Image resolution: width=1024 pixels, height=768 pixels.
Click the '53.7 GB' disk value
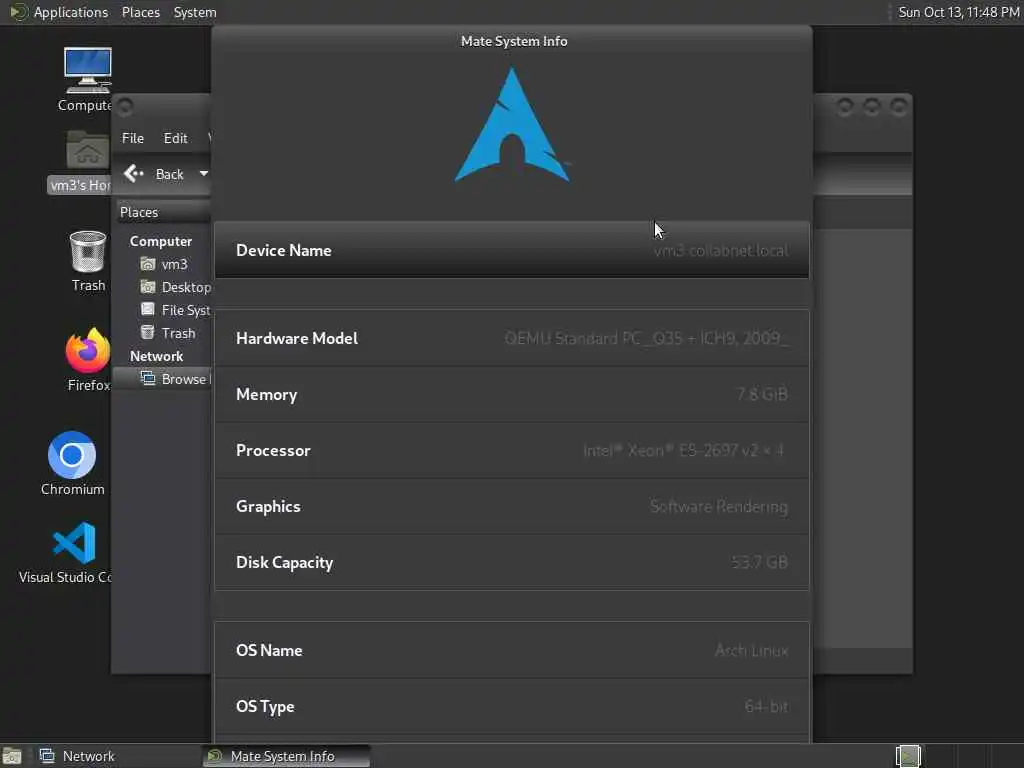point(760,562)
